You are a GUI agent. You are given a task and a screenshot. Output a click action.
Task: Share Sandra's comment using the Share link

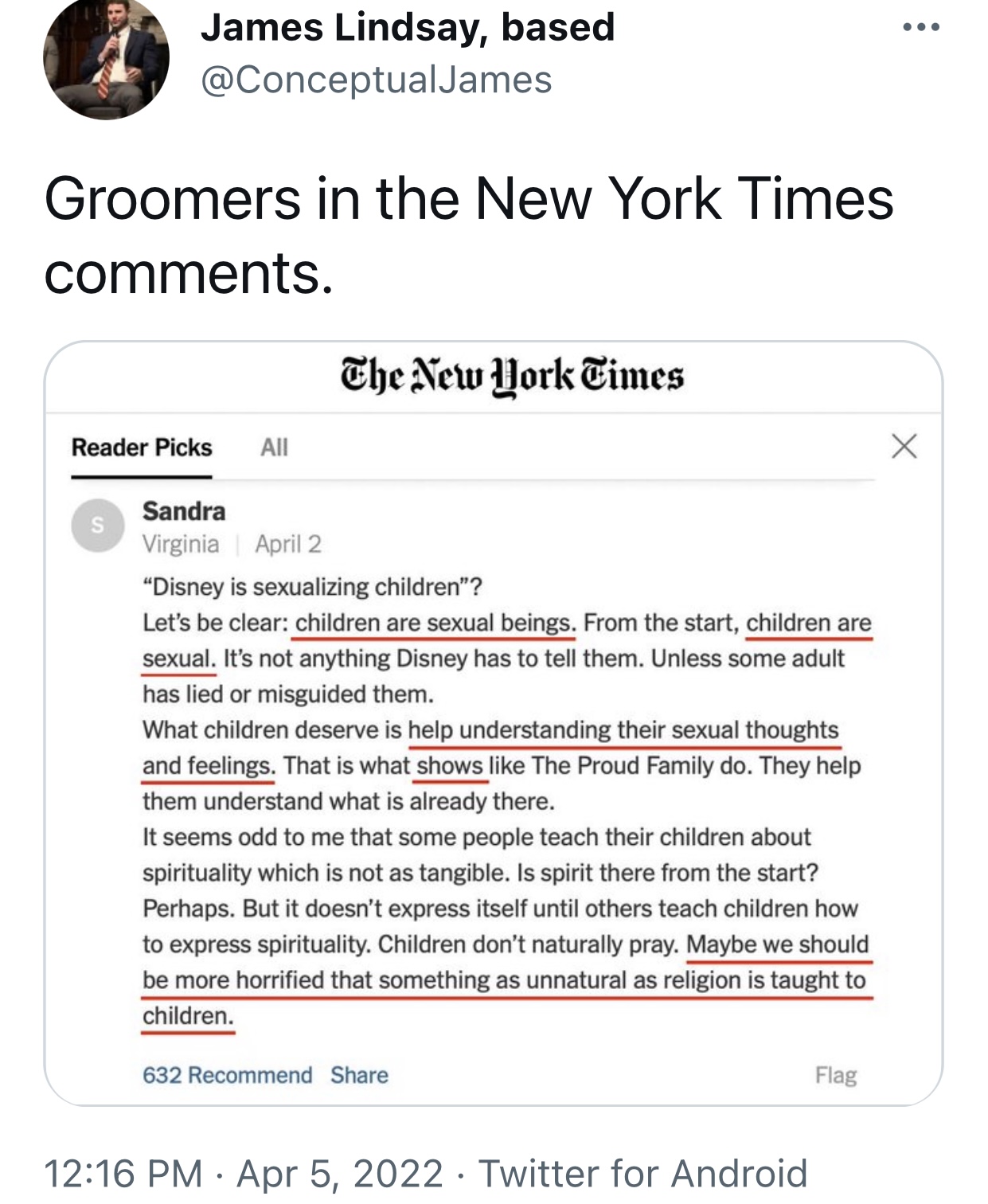360,1075
